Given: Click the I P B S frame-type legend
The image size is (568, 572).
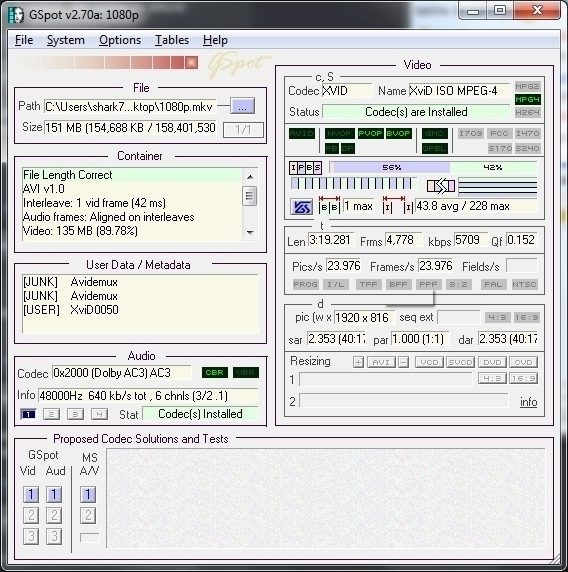Looking at the screenshot, I should (305, 168).
